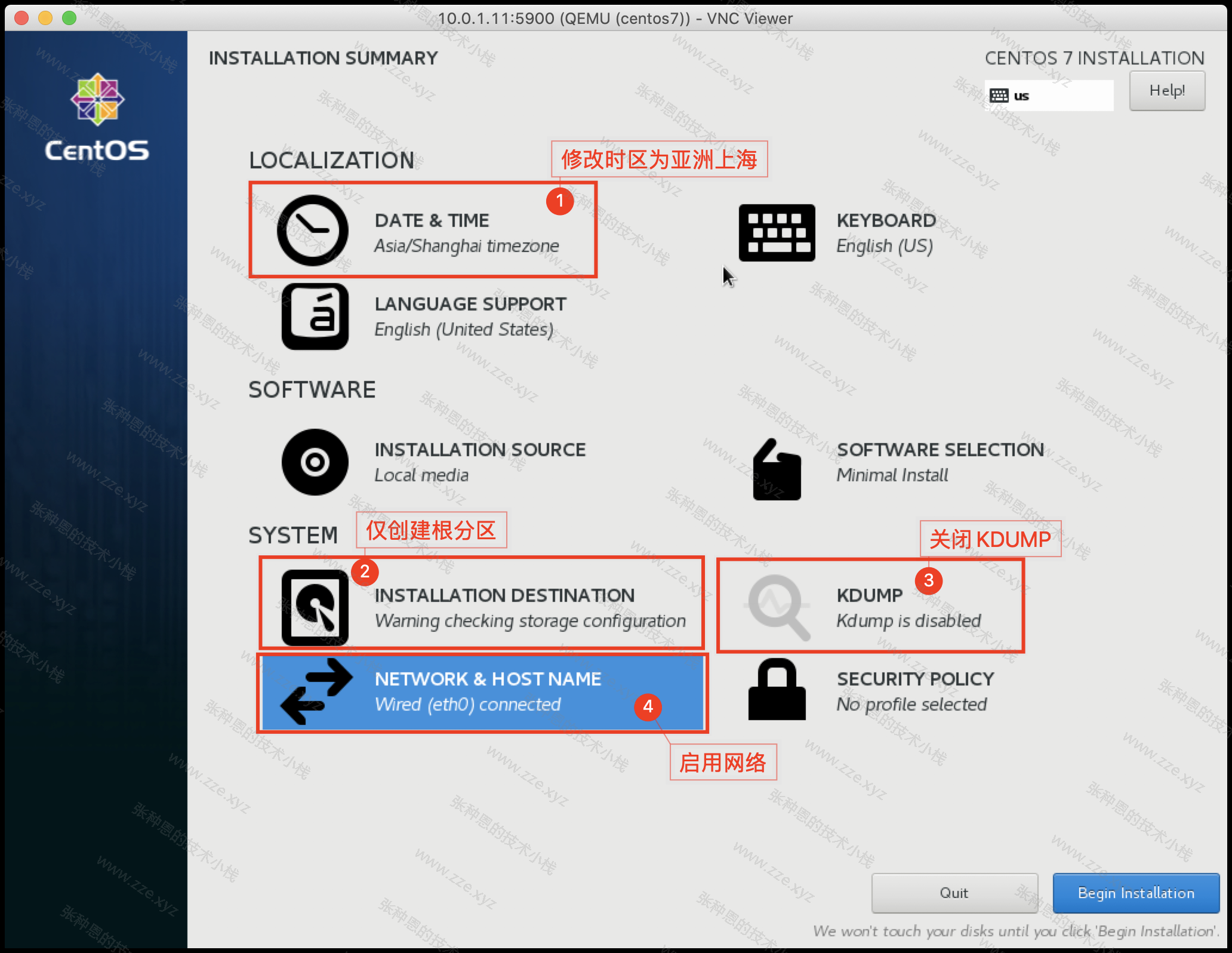Click 'Minimal Install' status text
This screenshot has height=953, width=1232.
tap(892, 475)
